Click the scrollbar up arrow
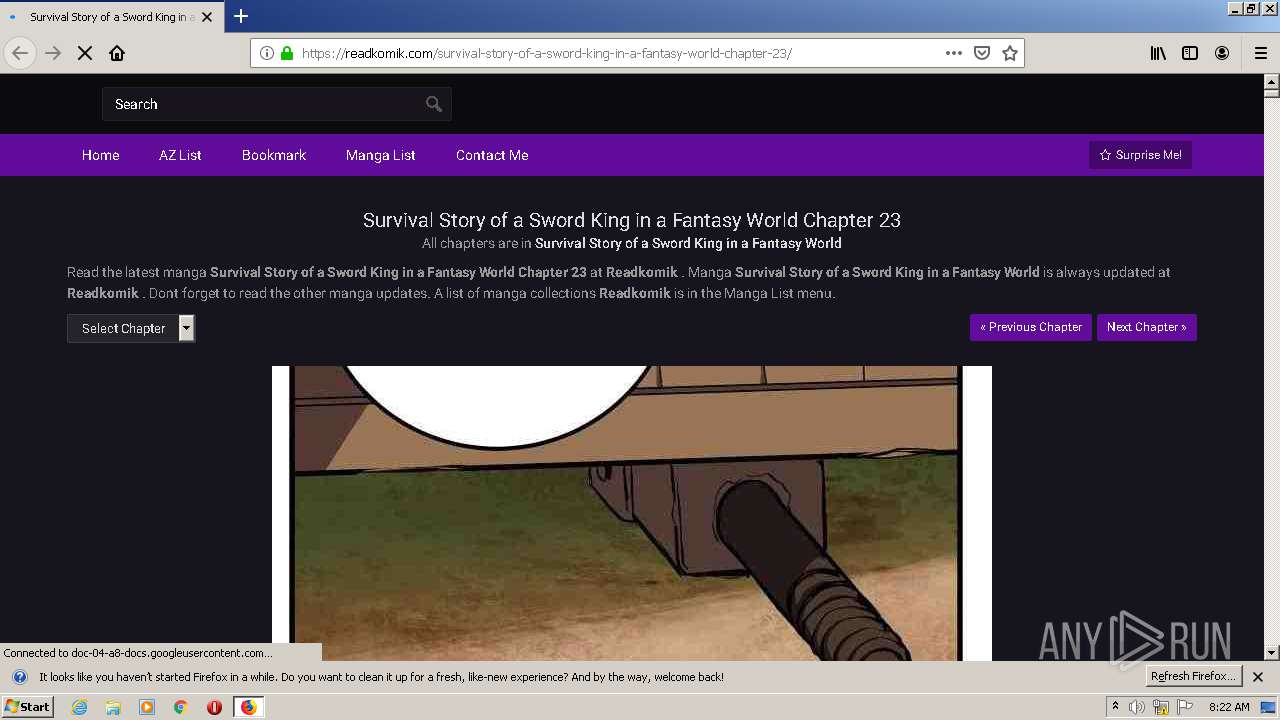This screenshot has width=1280, height=720. (1272, 81)
